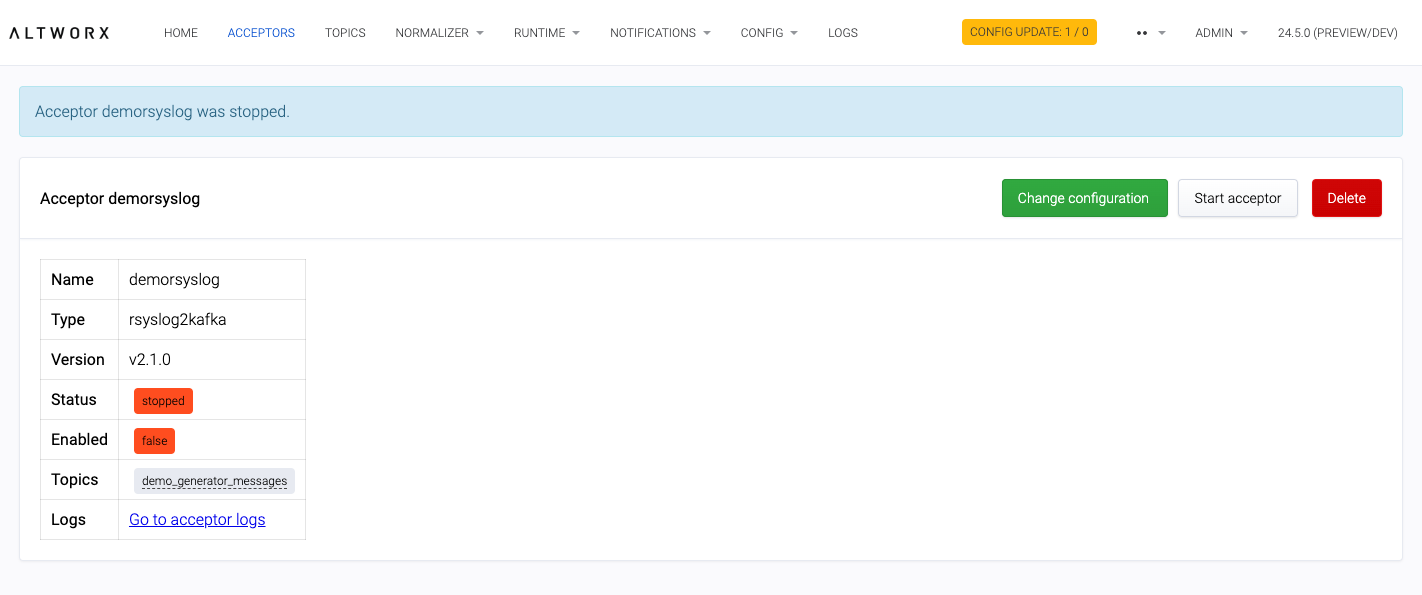Expand the CONFIG menu
This screenshot has height=595, width=1422.
click(x=768, y=33)
